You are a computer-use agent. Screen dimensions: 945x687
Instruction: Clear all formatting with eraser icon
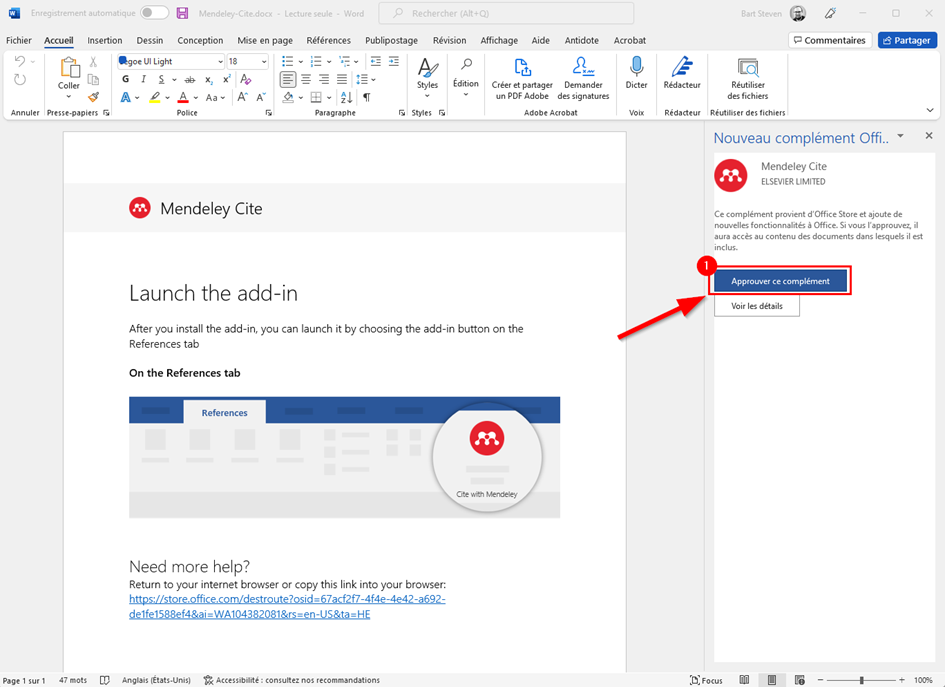tap(245, 80)
